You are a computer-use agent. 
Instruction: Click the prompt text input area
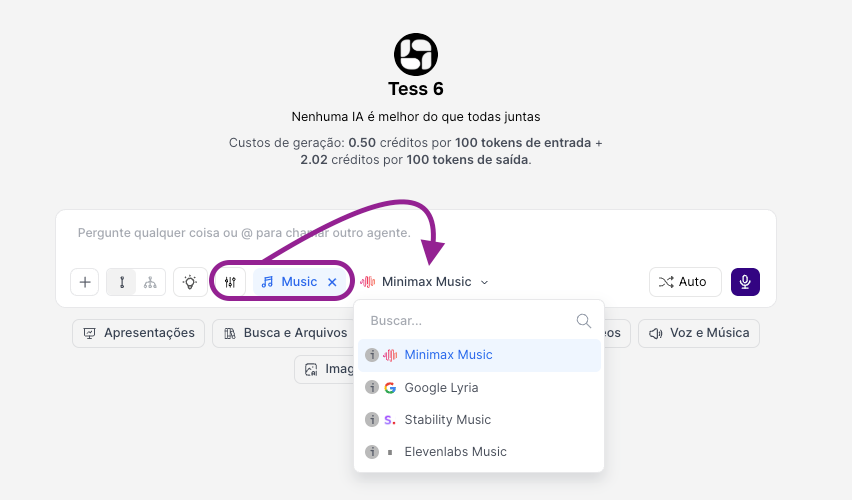[x=416, y=234]
